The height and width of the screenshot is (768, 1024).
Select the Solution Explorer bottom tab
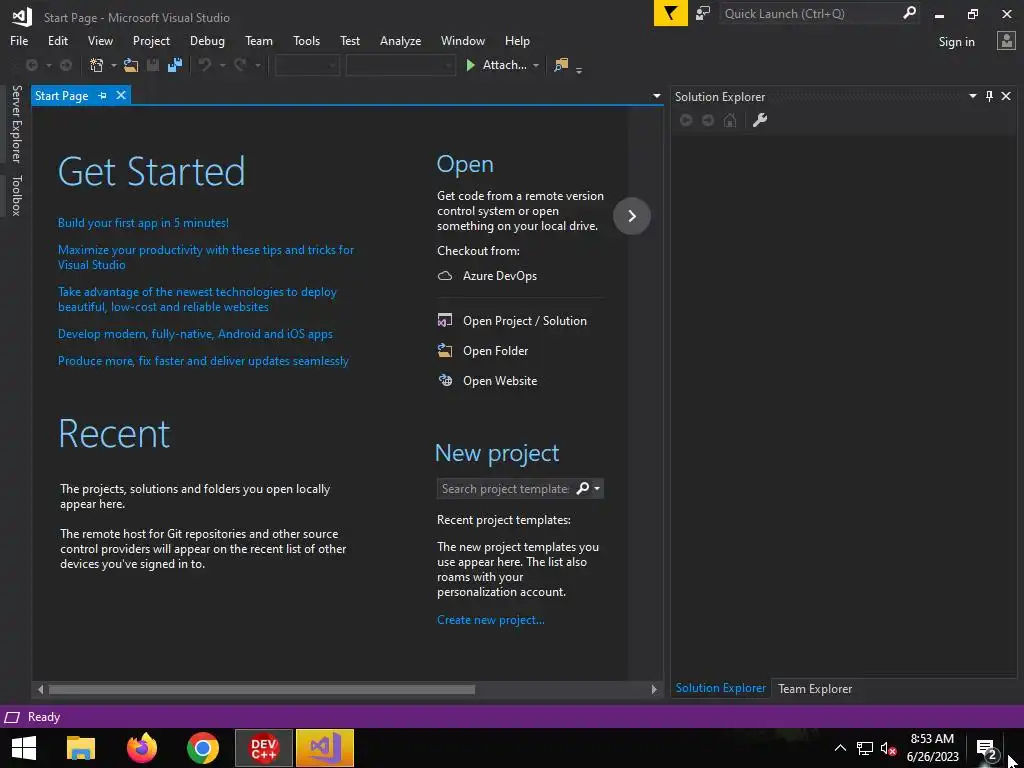[x=720, y=688]
